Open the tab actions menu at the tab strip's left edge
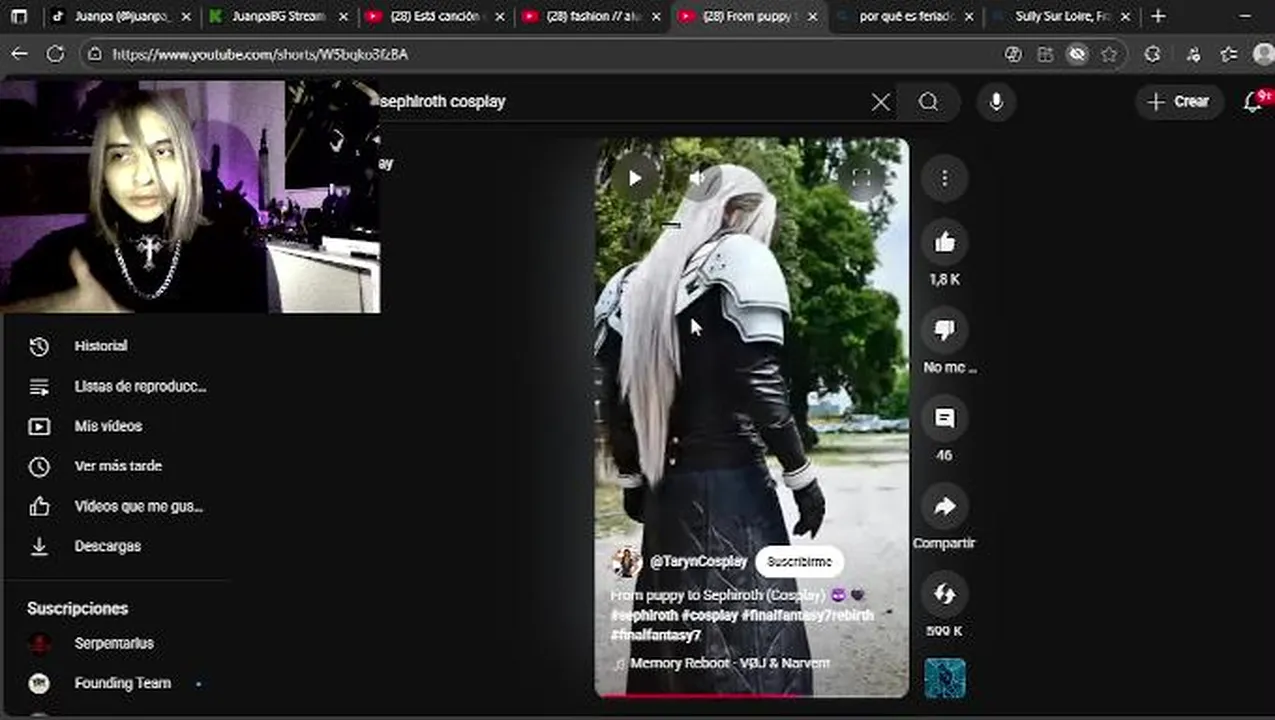 (x=19, y=16)
